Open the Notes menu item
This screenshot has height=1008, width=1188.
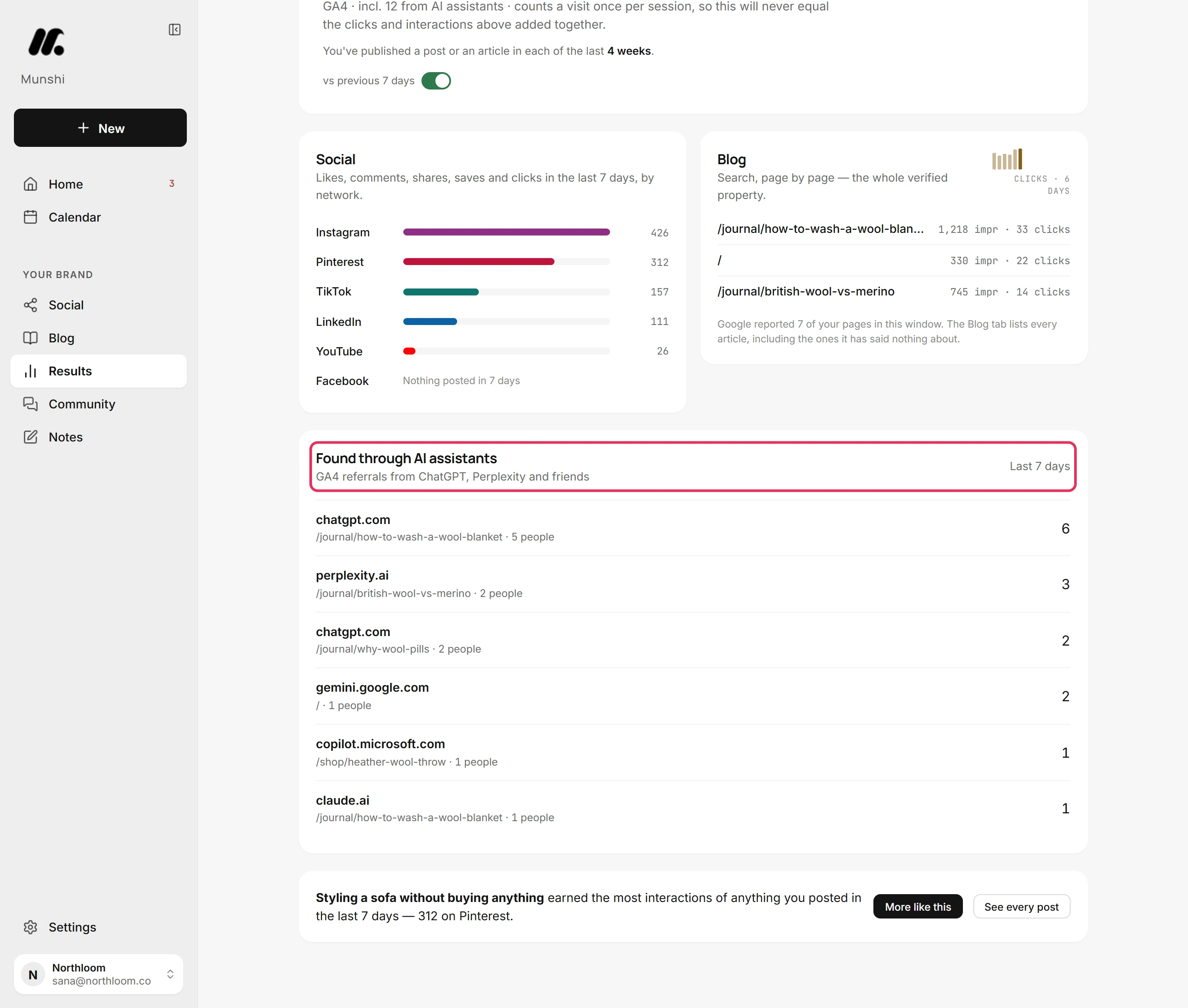[98, 437]
